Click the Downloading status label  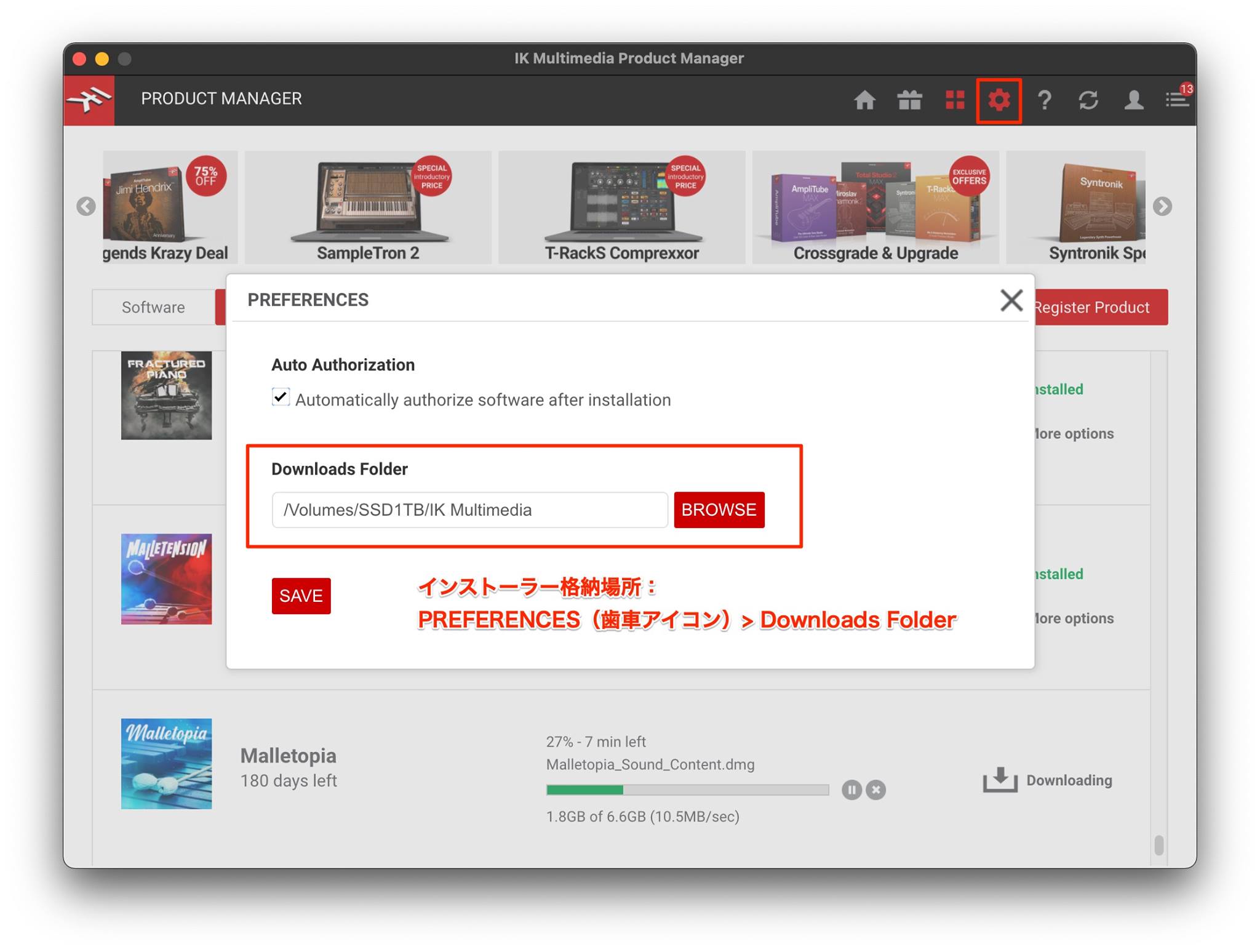point(1069,780)
